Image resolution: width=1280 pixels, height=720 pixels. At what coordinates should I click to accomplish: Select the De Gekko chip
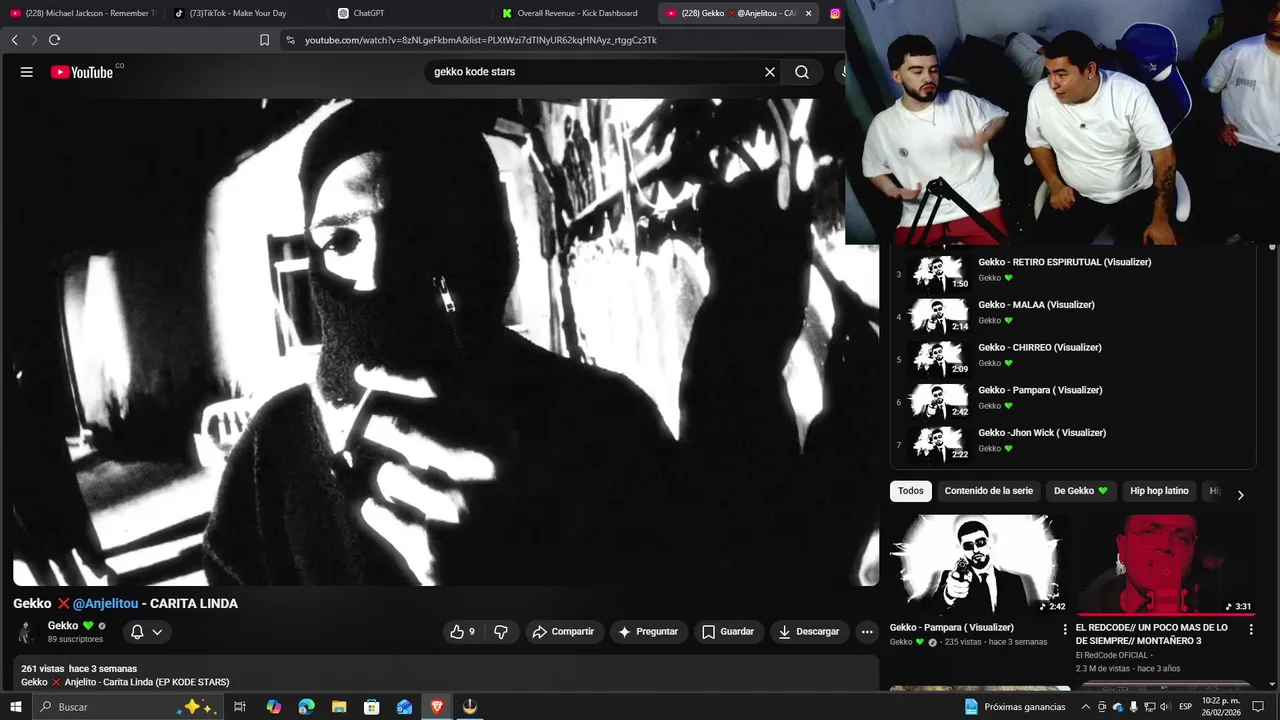click(1081, 491)
